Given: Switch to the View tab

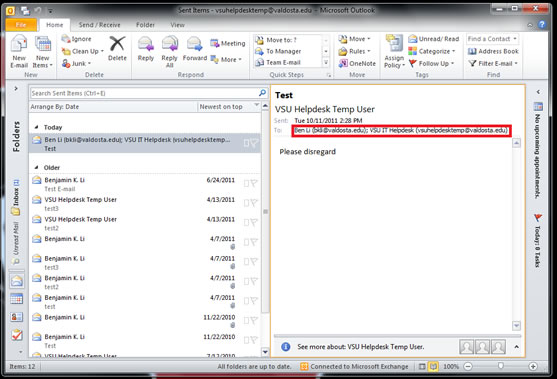Looking at the screenshot, I should pyautogui.click(x=177, y=25).
